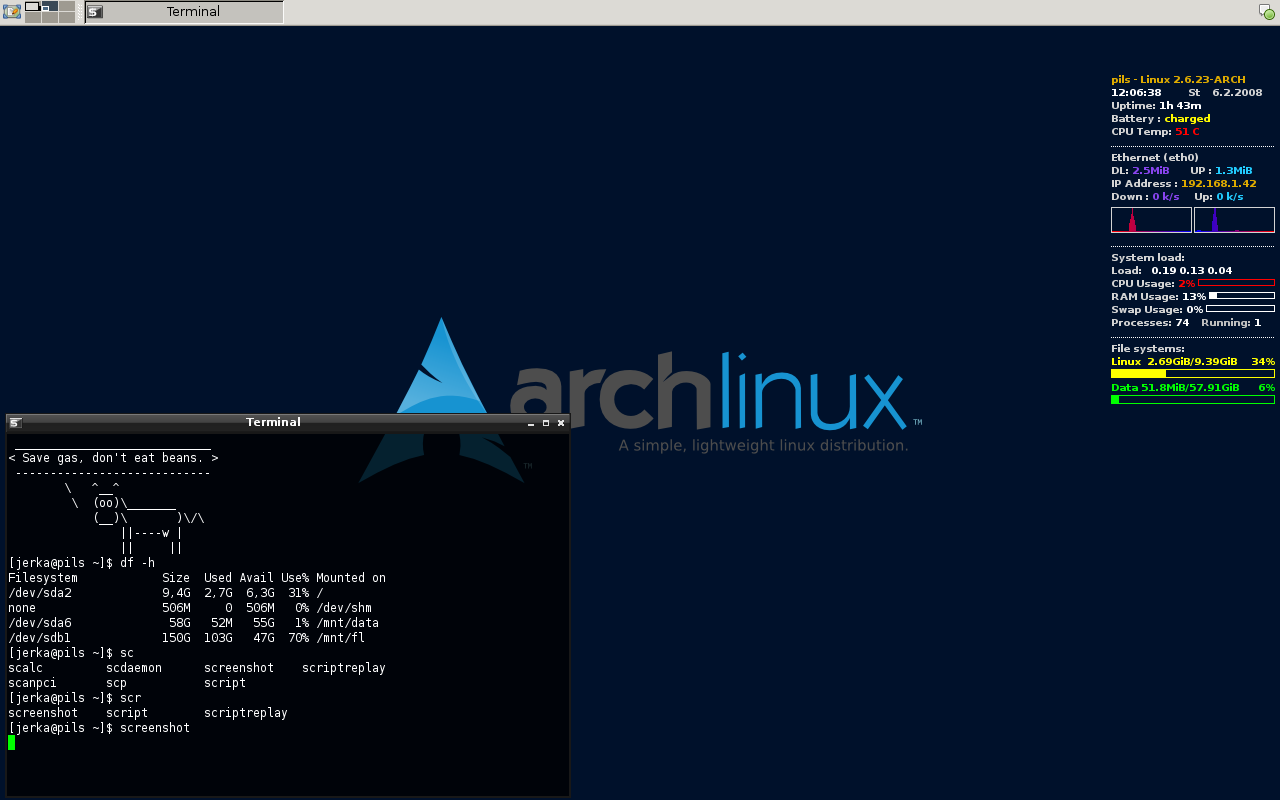Click 'scp' in the completion list

point(117,683)
